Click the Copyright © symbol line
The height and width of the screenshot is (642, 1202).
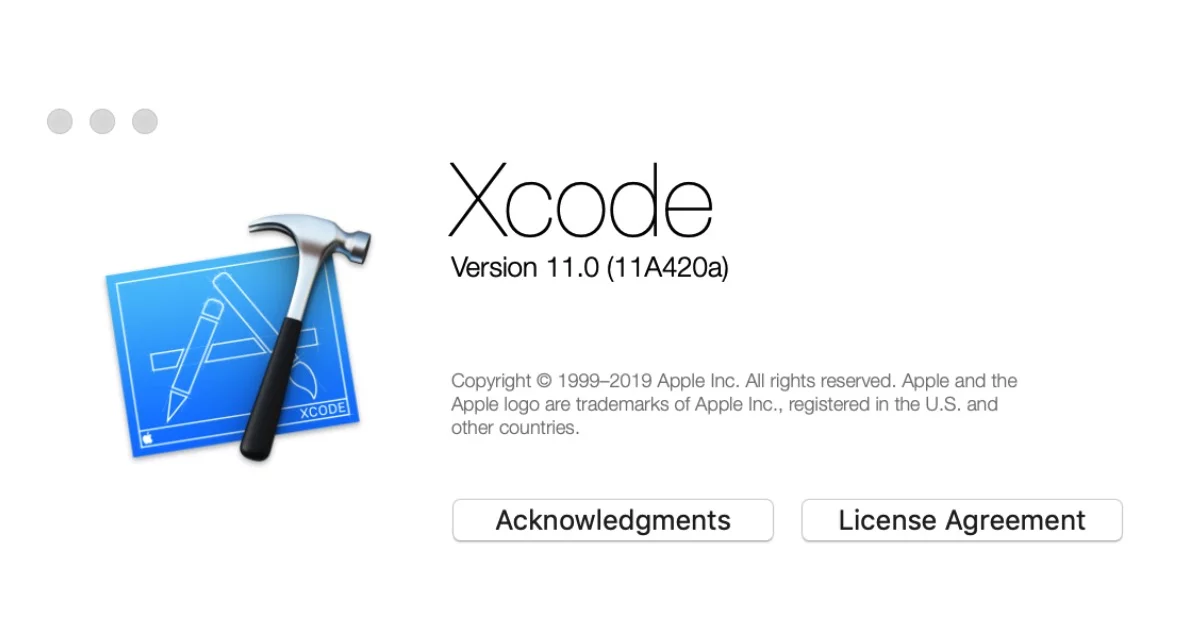coord(734,380)
